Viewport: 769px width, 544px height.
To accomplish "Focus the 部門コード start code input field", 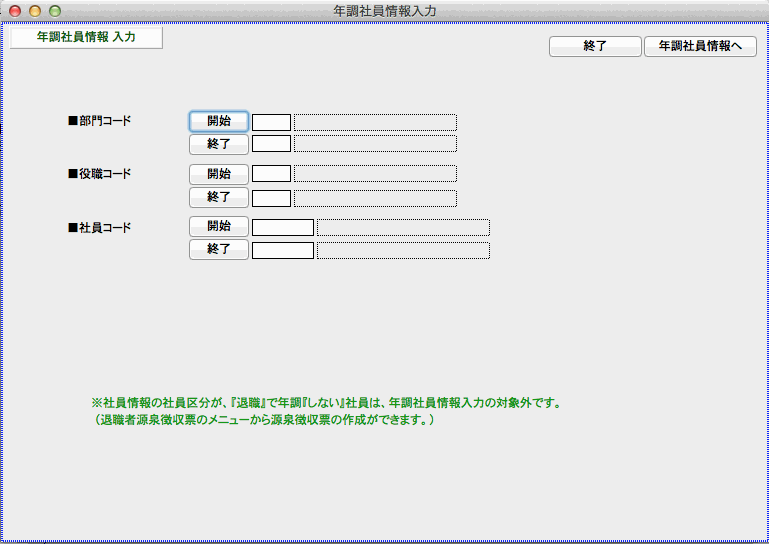I will [271, 122].
